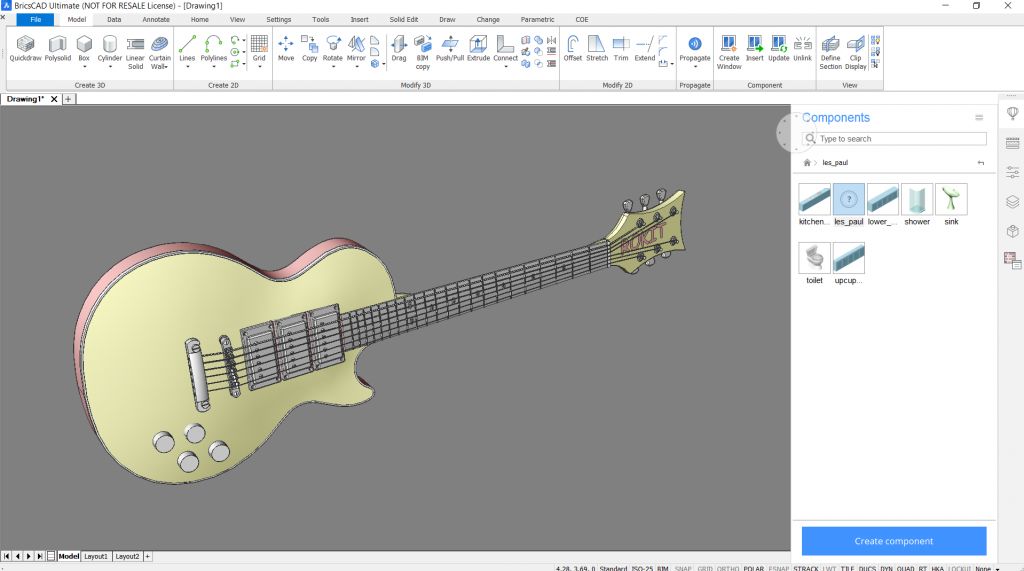Switch to the Layout1 tab

point(95,557)
